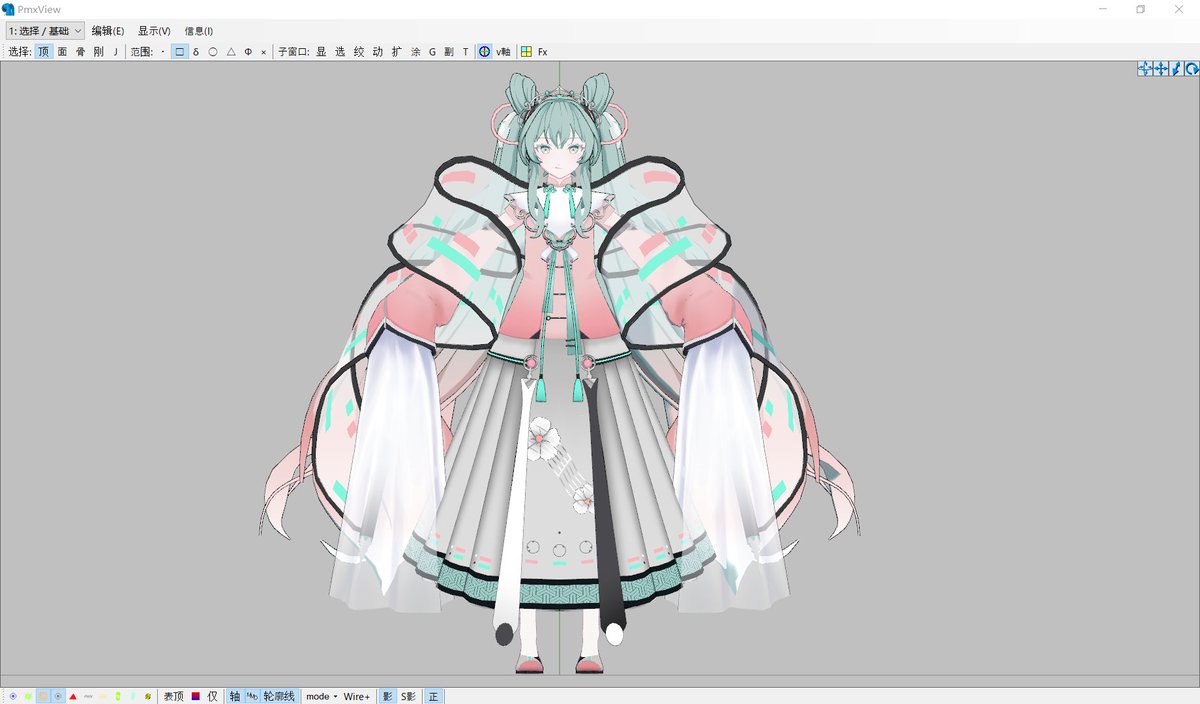This screenshot has height=704, width=1200.
Task: Open the 显示(V) menu
Action: (154, 31)
